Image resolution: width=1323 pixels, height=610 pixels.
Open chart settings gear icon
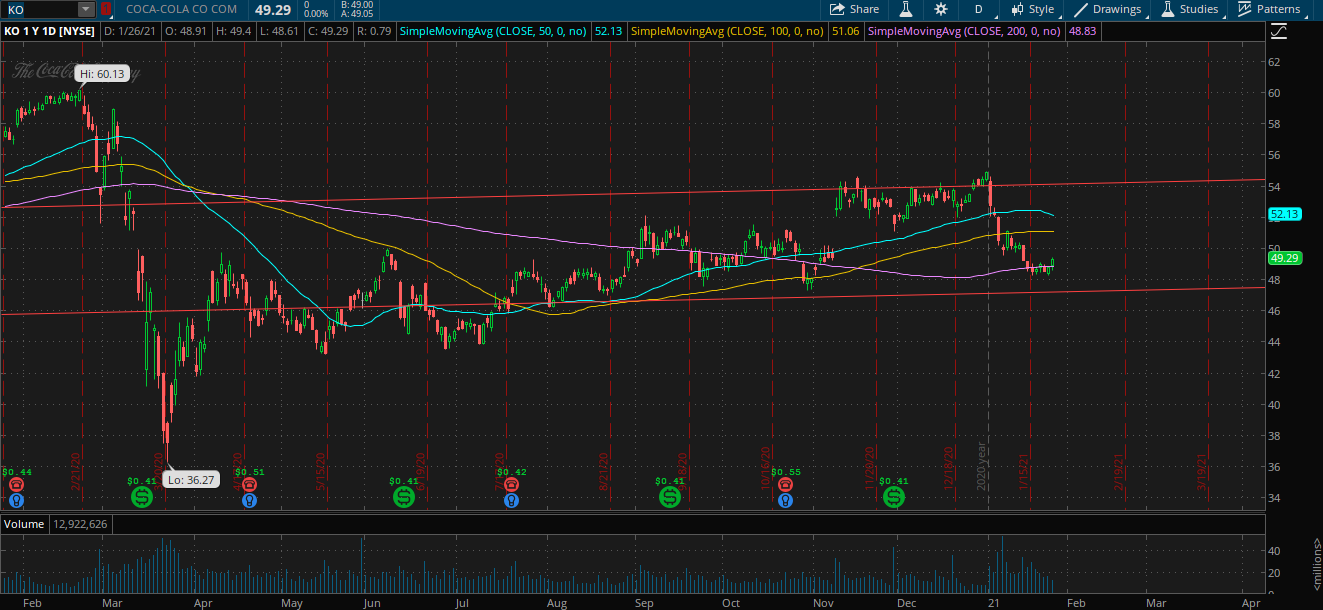(941, 9)
